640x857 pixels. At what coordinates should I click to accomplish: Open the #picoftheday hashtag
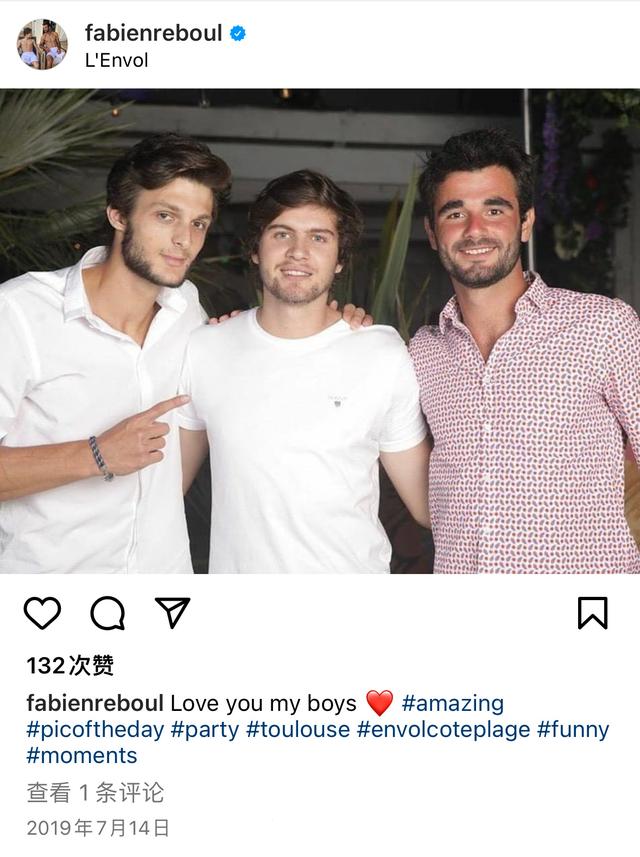pyautogui.click(x=95, y=730)
